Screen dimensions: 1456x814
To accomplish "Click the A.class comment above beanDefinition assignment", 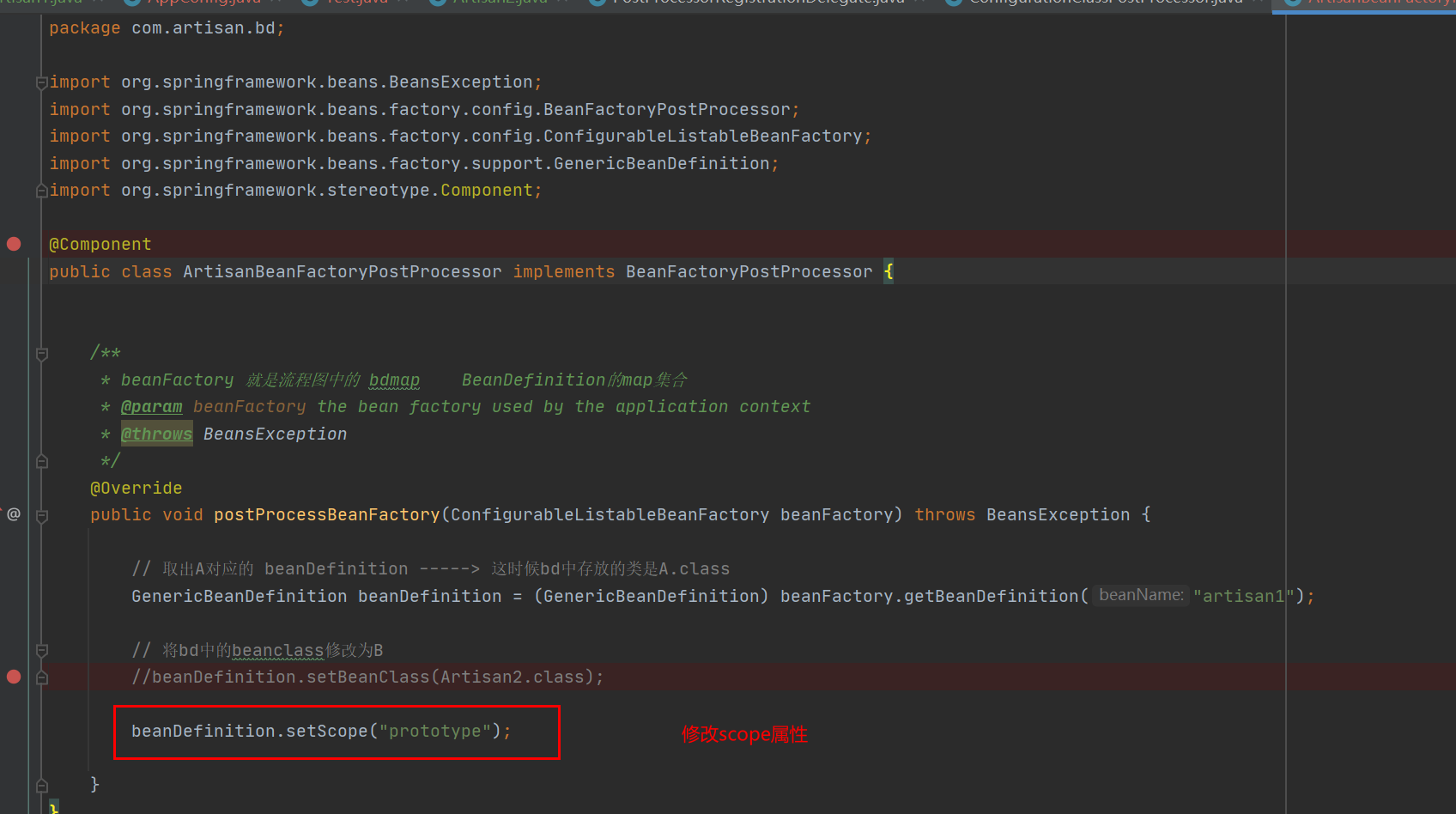I will click(x=431, y=569).
